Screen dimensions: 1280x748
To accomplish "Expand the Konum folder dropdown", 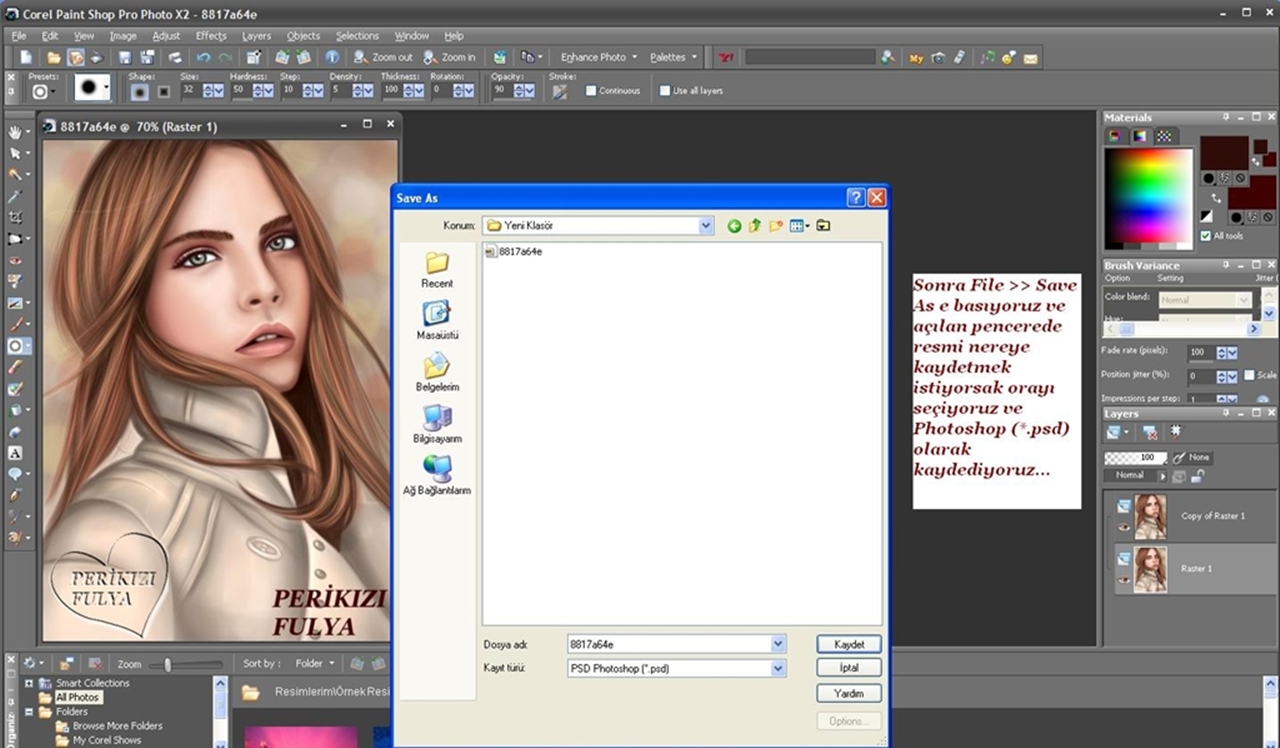I will point(706,226).
